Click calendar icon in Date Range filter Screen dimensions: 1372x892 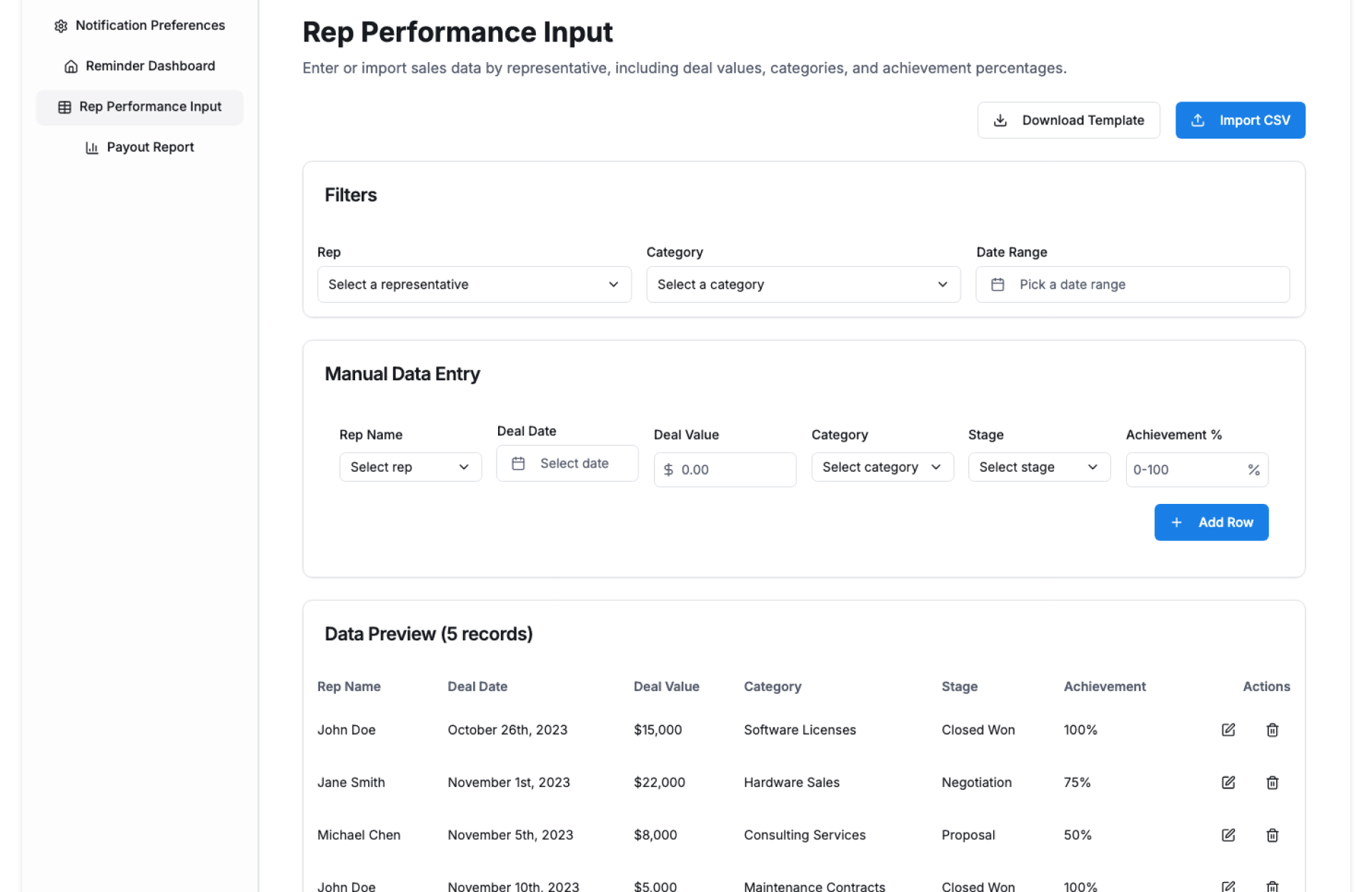point(998,284)
